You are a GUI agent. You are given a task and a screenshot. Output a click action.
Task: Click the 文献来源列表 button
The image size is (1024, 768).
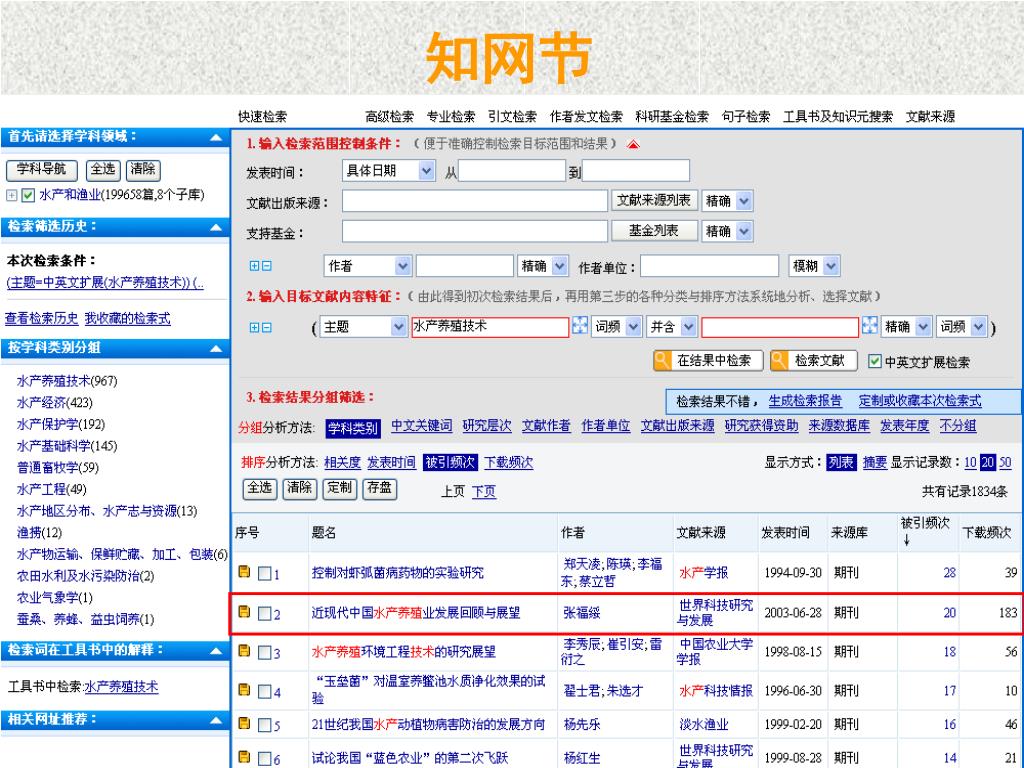pos(654,200)
